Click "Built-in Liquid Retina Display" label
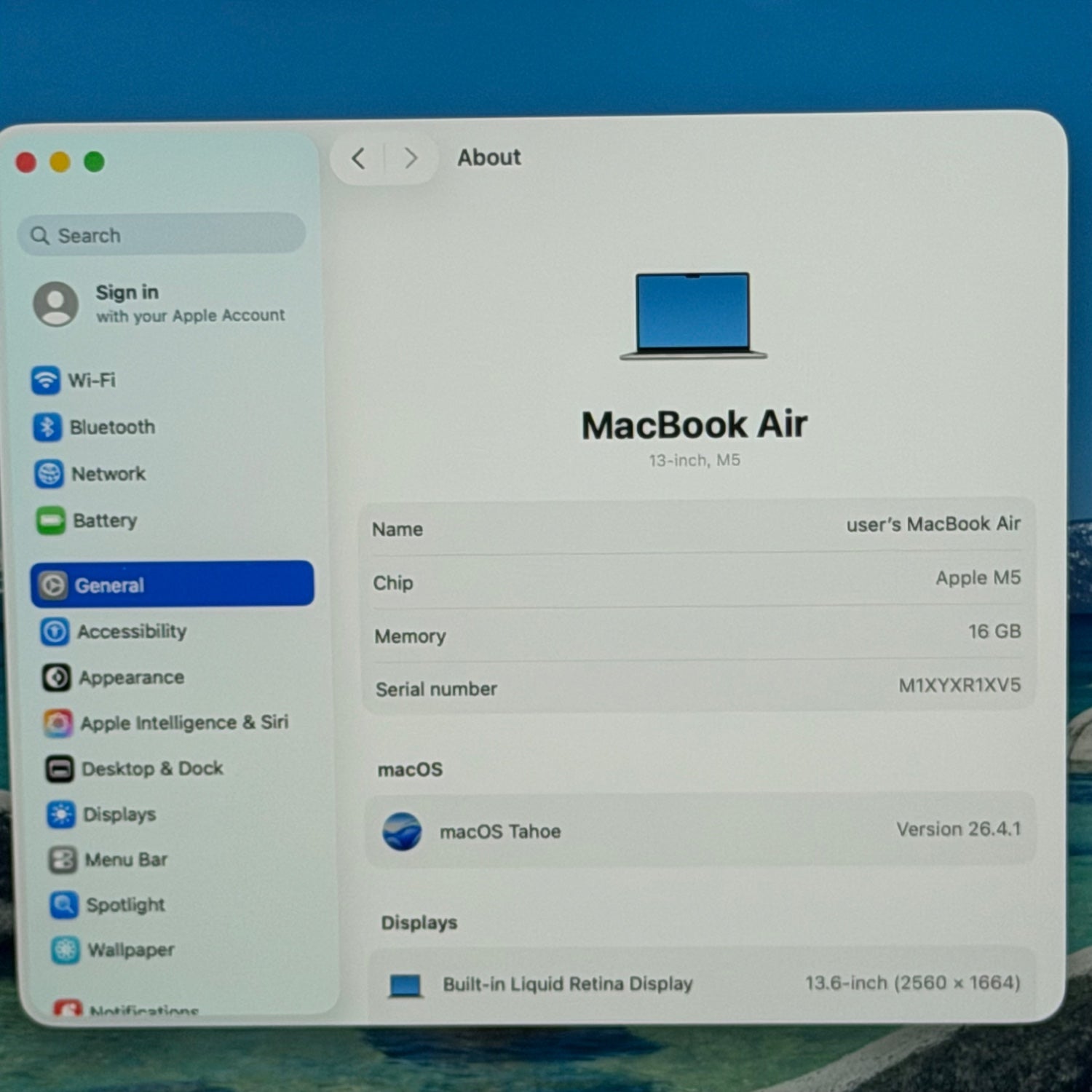Screen dimensions: 1092x1092 pyautogui.click(x=568, y=984)
